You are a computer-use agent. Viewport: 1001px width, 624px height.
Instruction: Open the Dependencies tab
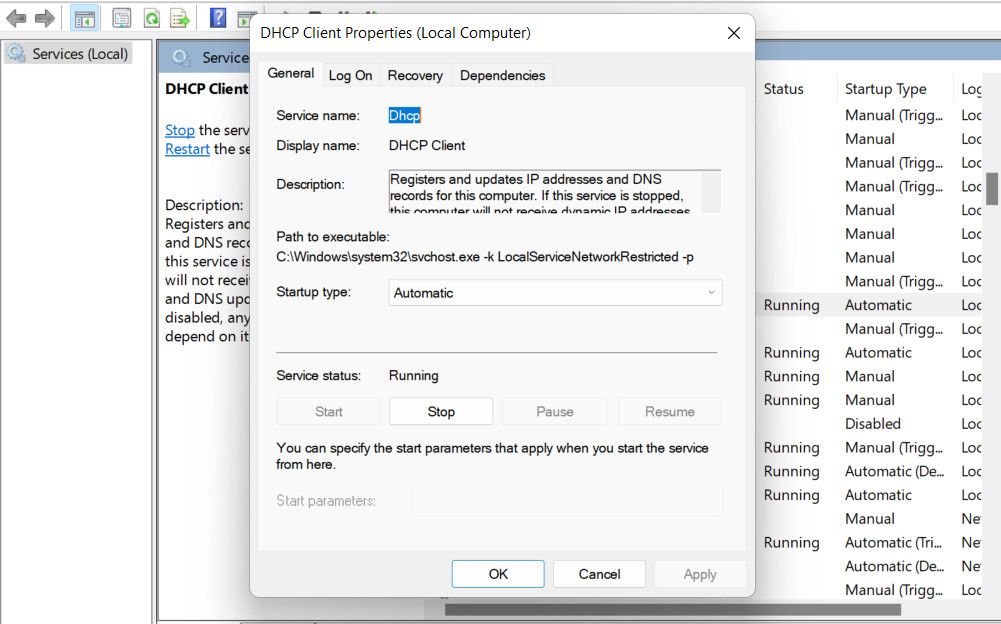pyautogui.click(x=502, y=75)
